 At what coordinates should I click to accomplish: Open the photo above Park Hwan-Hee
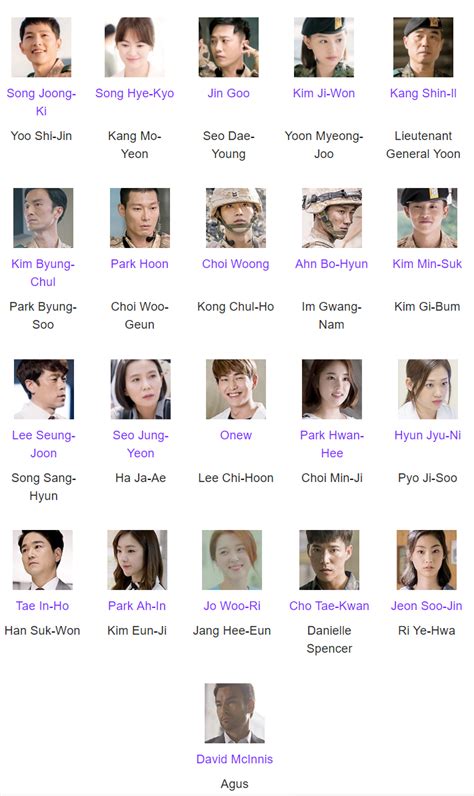(332, 389)
